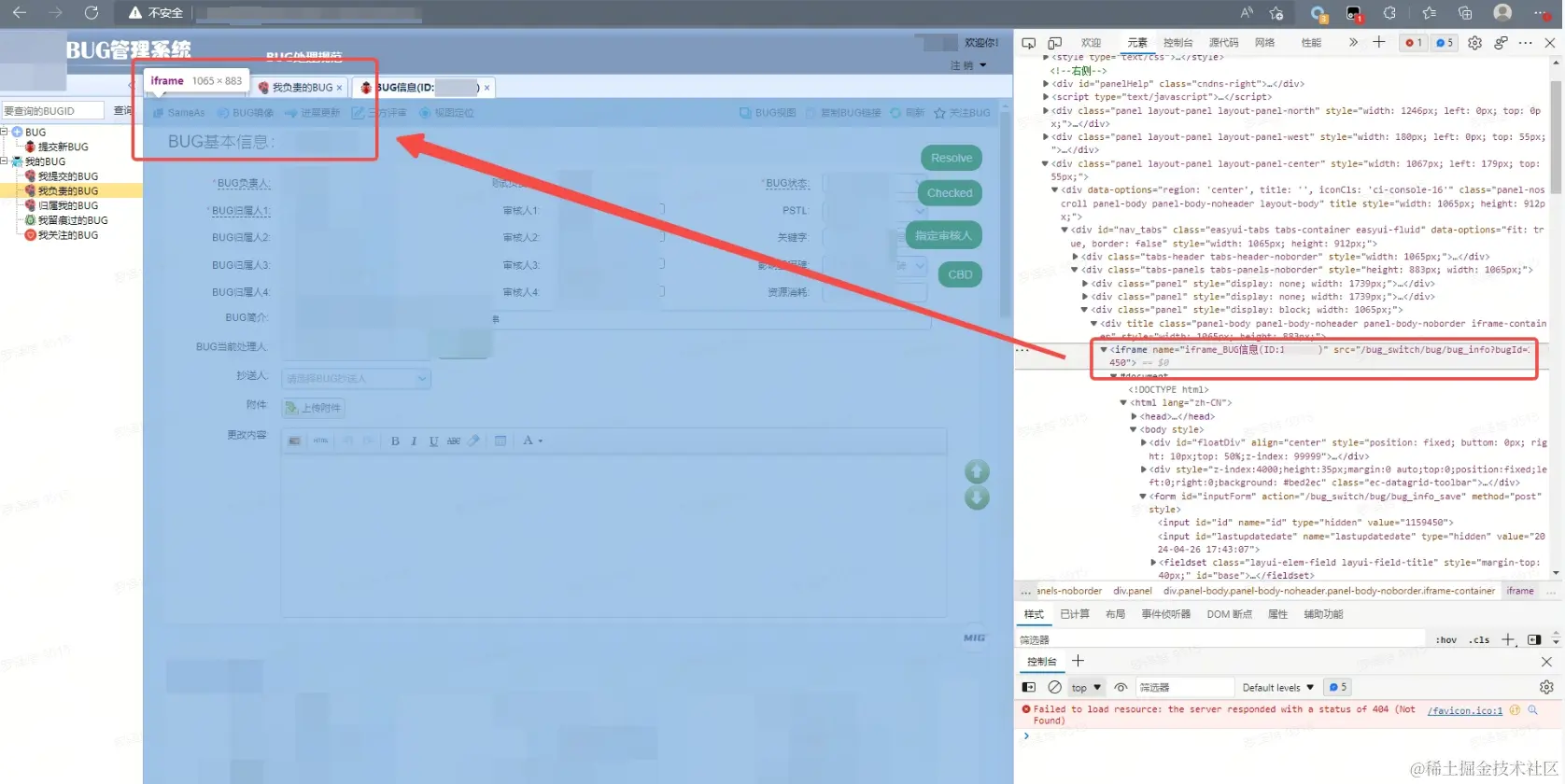Toggle device emulation in DevTools

pos(1055,43)
